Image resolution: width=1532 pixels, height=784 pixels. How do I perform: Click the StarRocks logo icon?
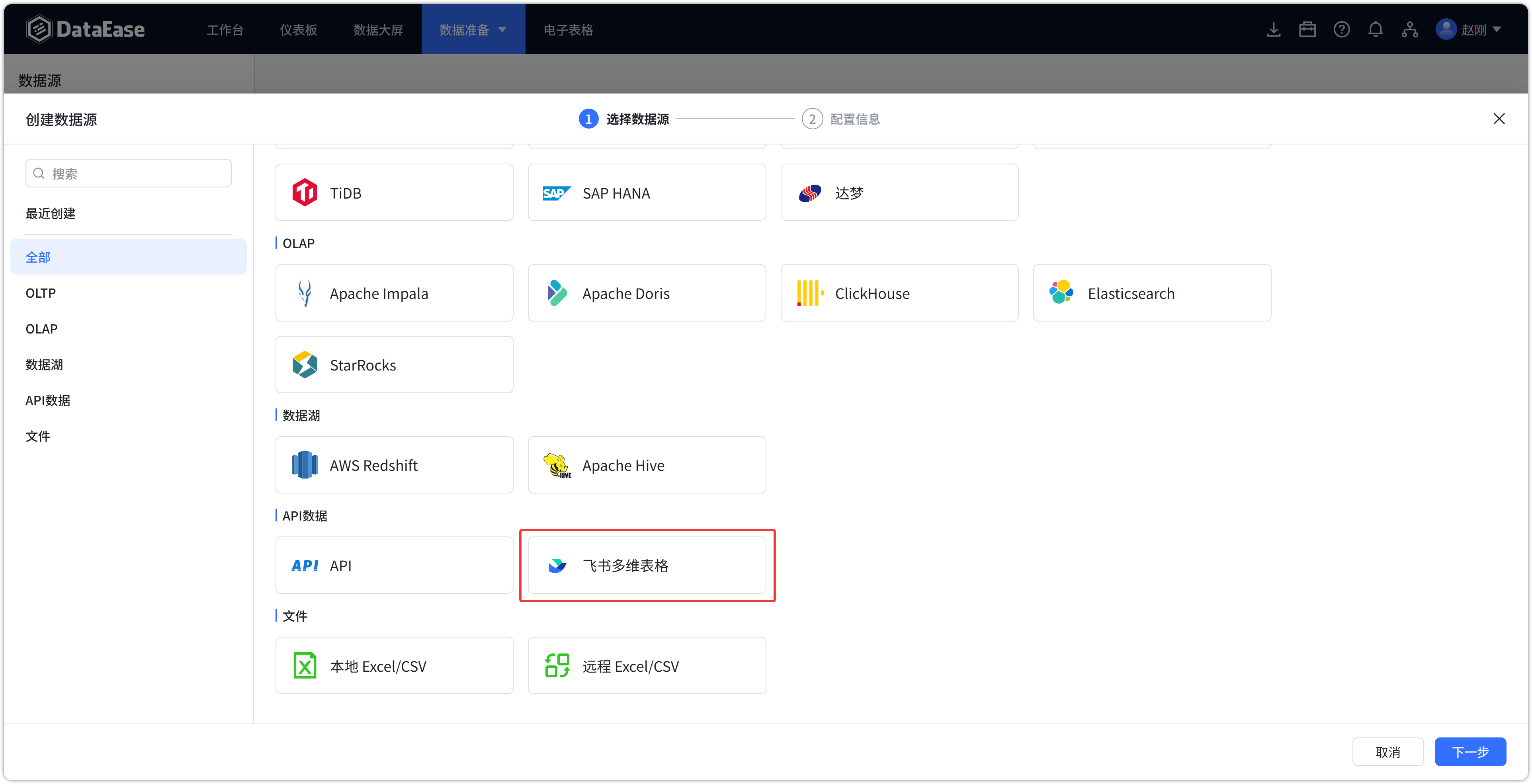305,365
